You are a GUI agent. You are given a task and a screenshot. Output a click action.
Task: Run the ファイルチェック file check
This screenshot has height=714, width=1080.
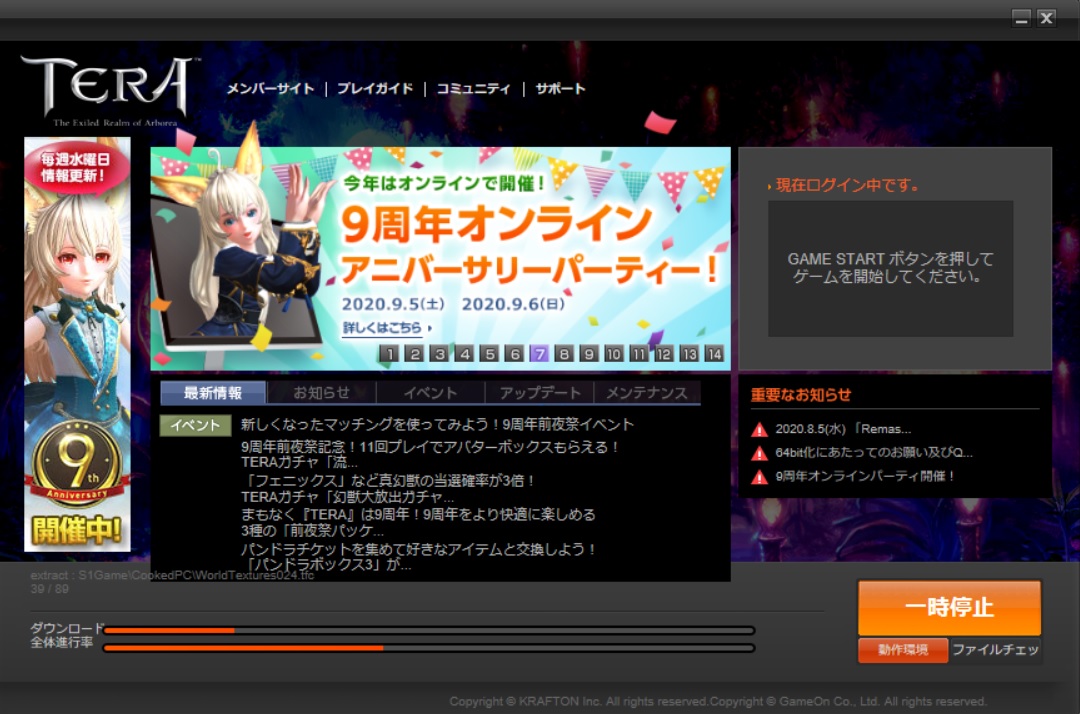(995, 650)
